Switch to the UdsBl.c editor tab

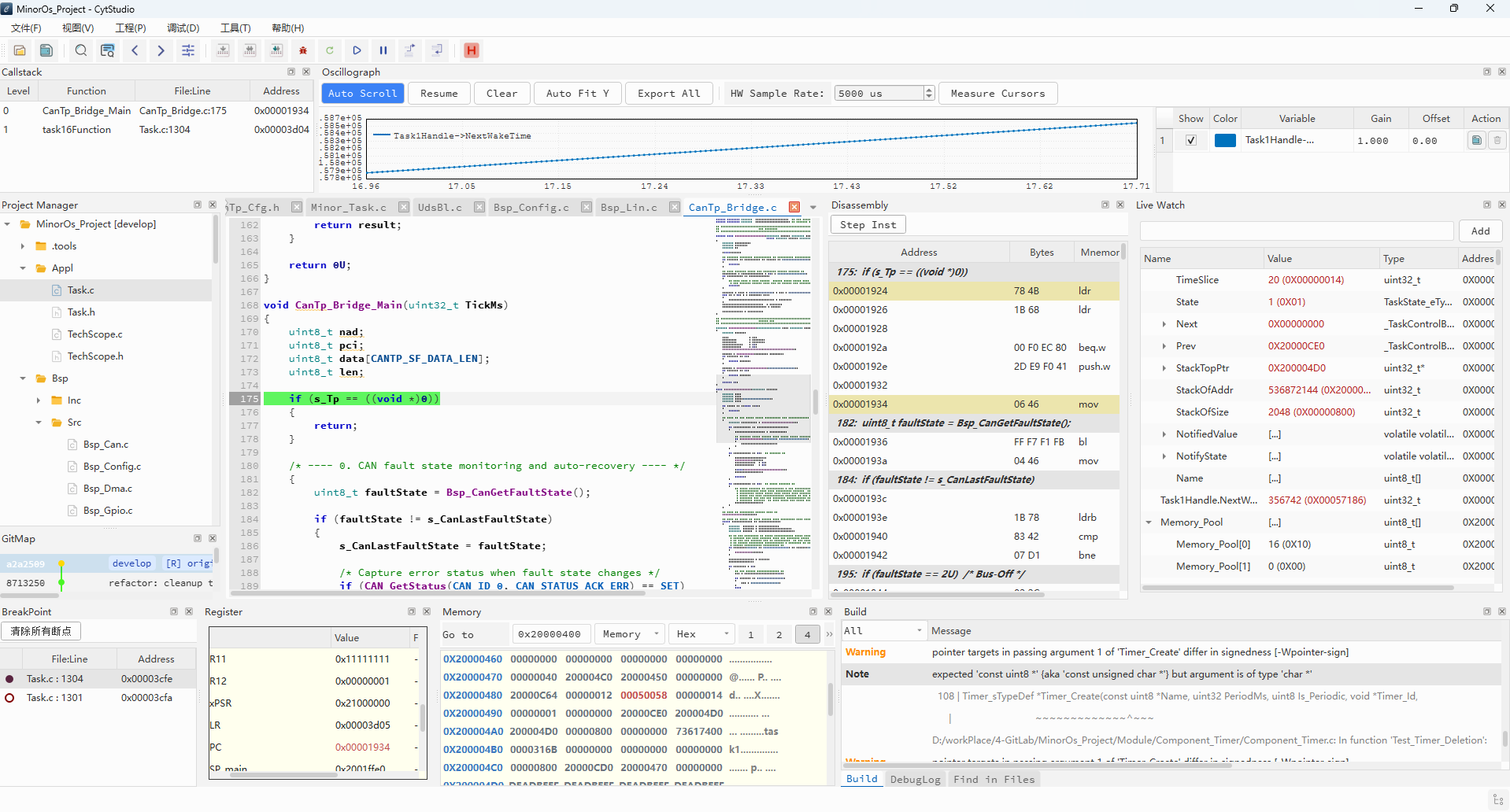439,207
